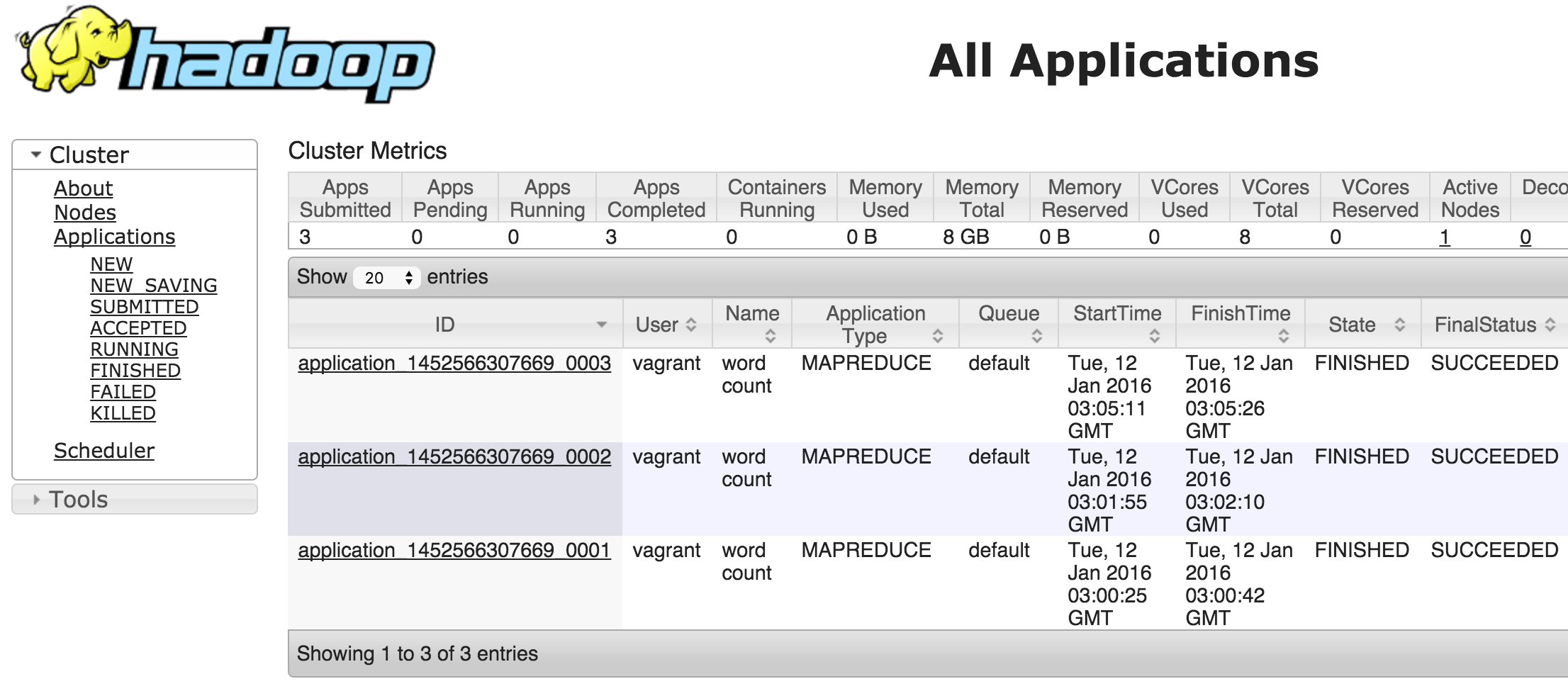Viewport: 1568px width, 696px height.
Task: Filter applications by ACCEPTED state
Action: tap(138, 328)
